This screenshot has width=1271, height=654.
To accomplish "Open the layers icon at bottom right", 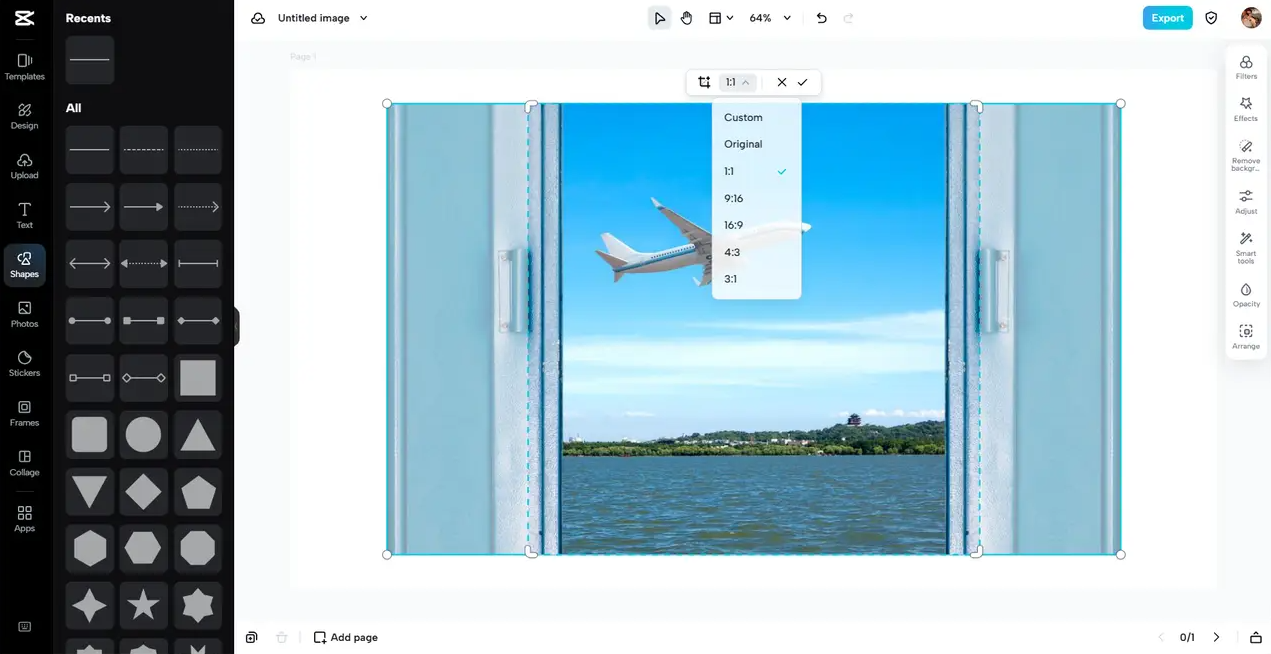I will [x=1256, y=637].
